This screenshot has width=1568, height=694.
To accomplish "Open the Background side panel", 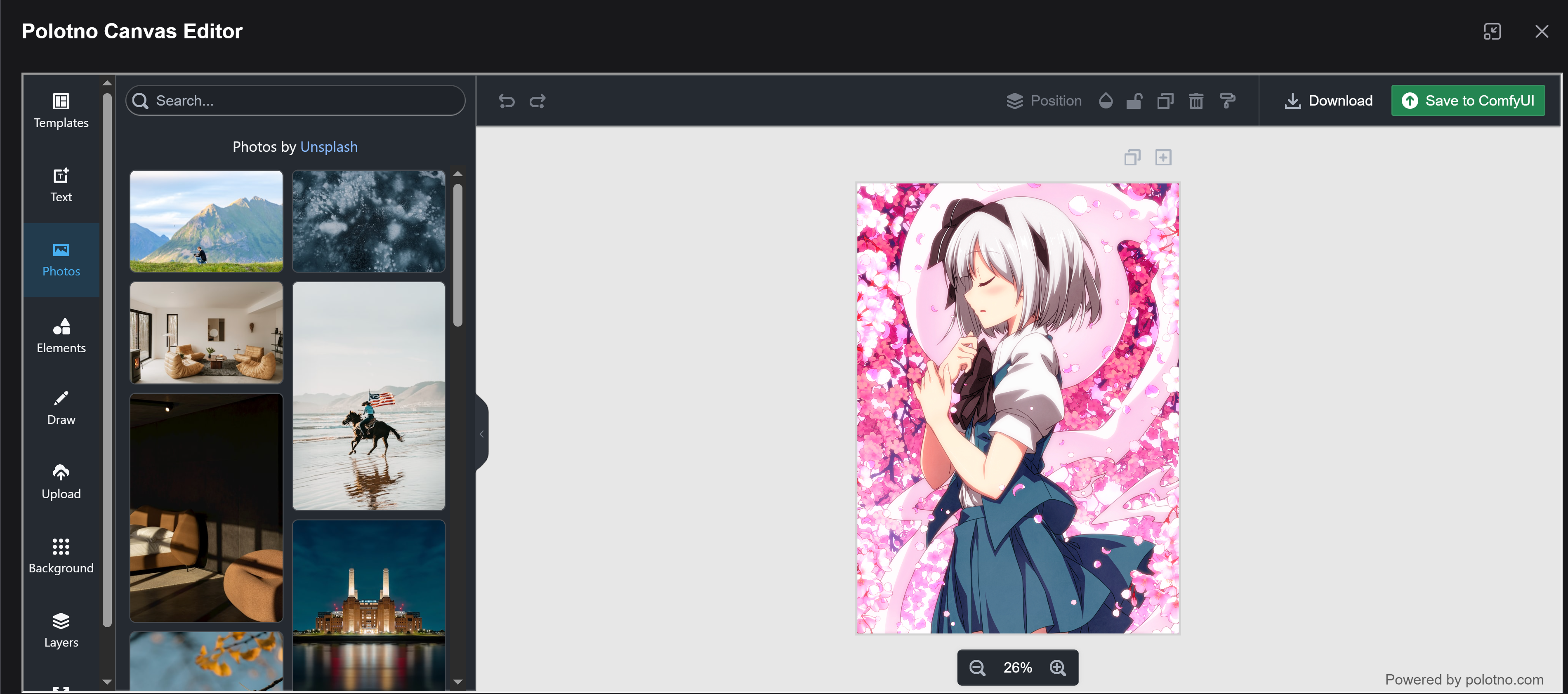I will [61, 557].
